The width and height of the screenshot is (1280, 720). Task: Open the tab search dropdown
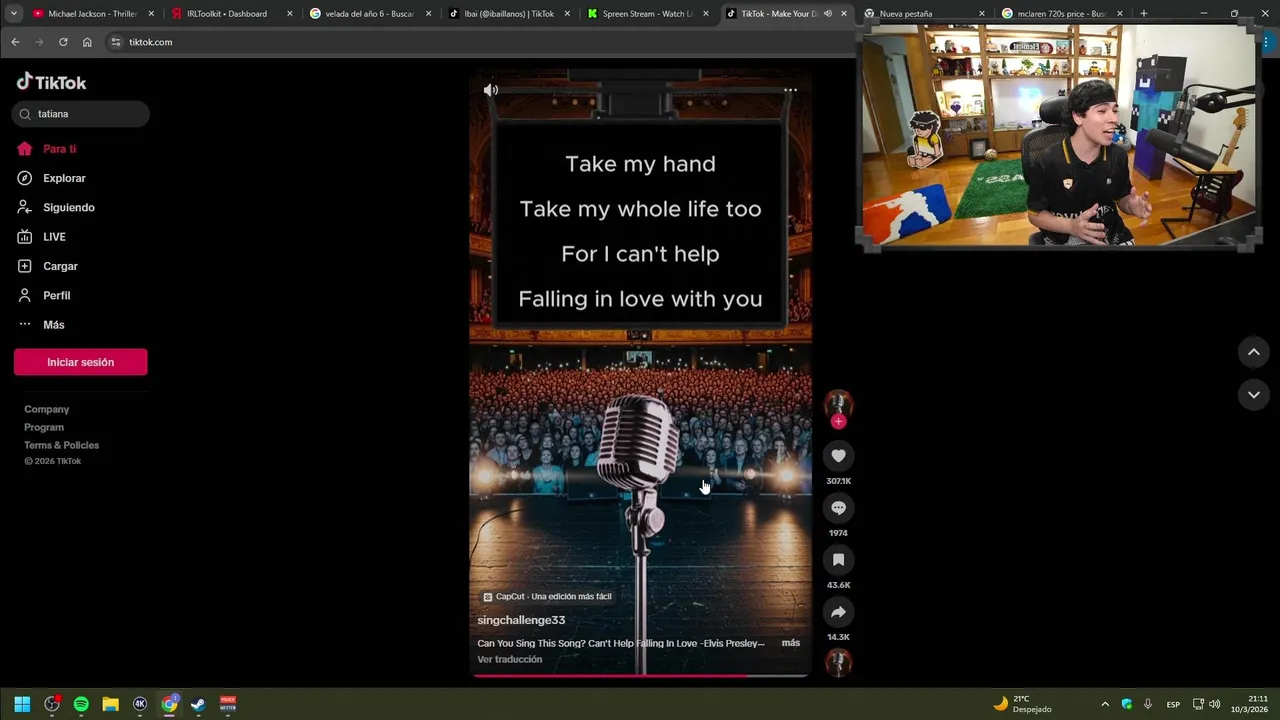click(14, 14)
